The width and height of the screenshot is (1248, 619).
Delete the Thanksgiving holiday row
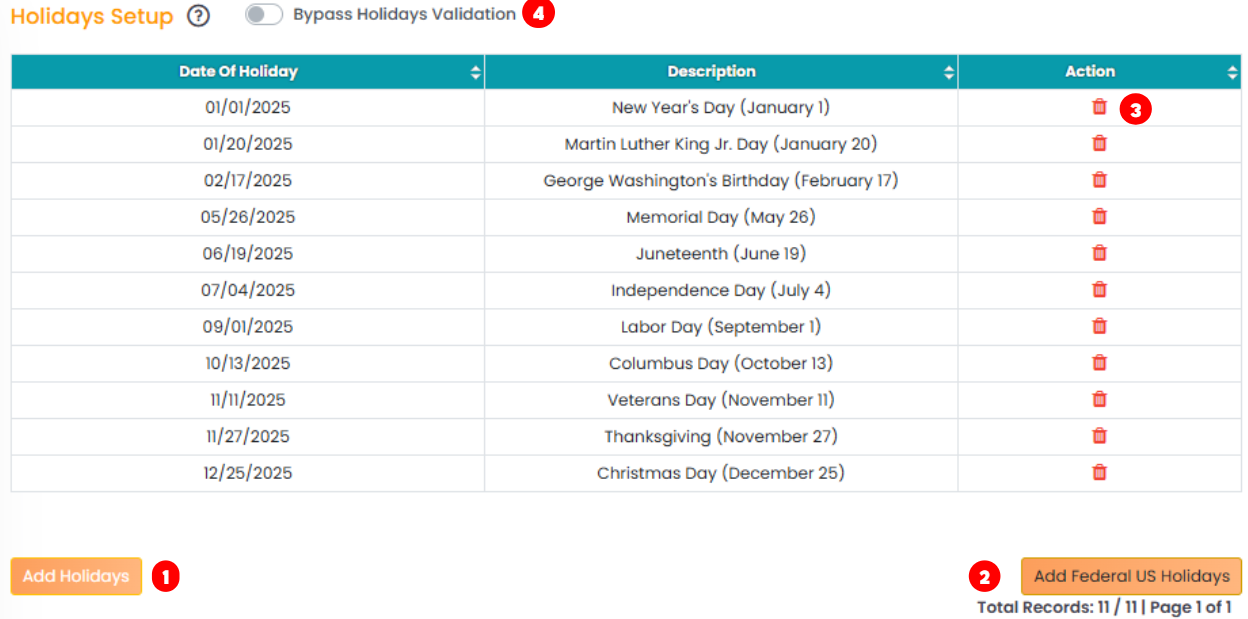coord(1099,436)
